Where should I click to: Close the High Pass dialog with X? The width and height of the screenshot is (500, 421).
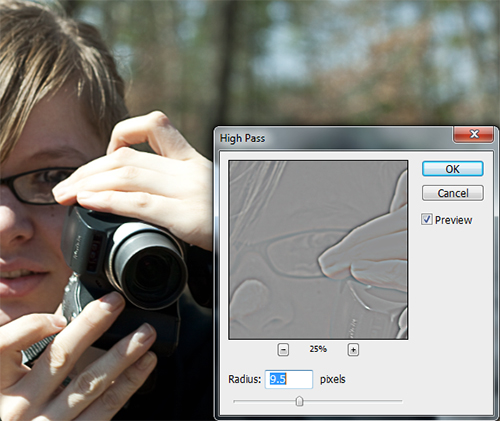(x=474, y=134)
